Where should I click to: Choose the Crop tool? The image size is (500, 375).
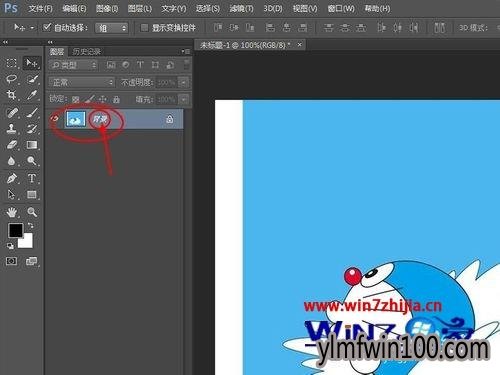[12, 95]
